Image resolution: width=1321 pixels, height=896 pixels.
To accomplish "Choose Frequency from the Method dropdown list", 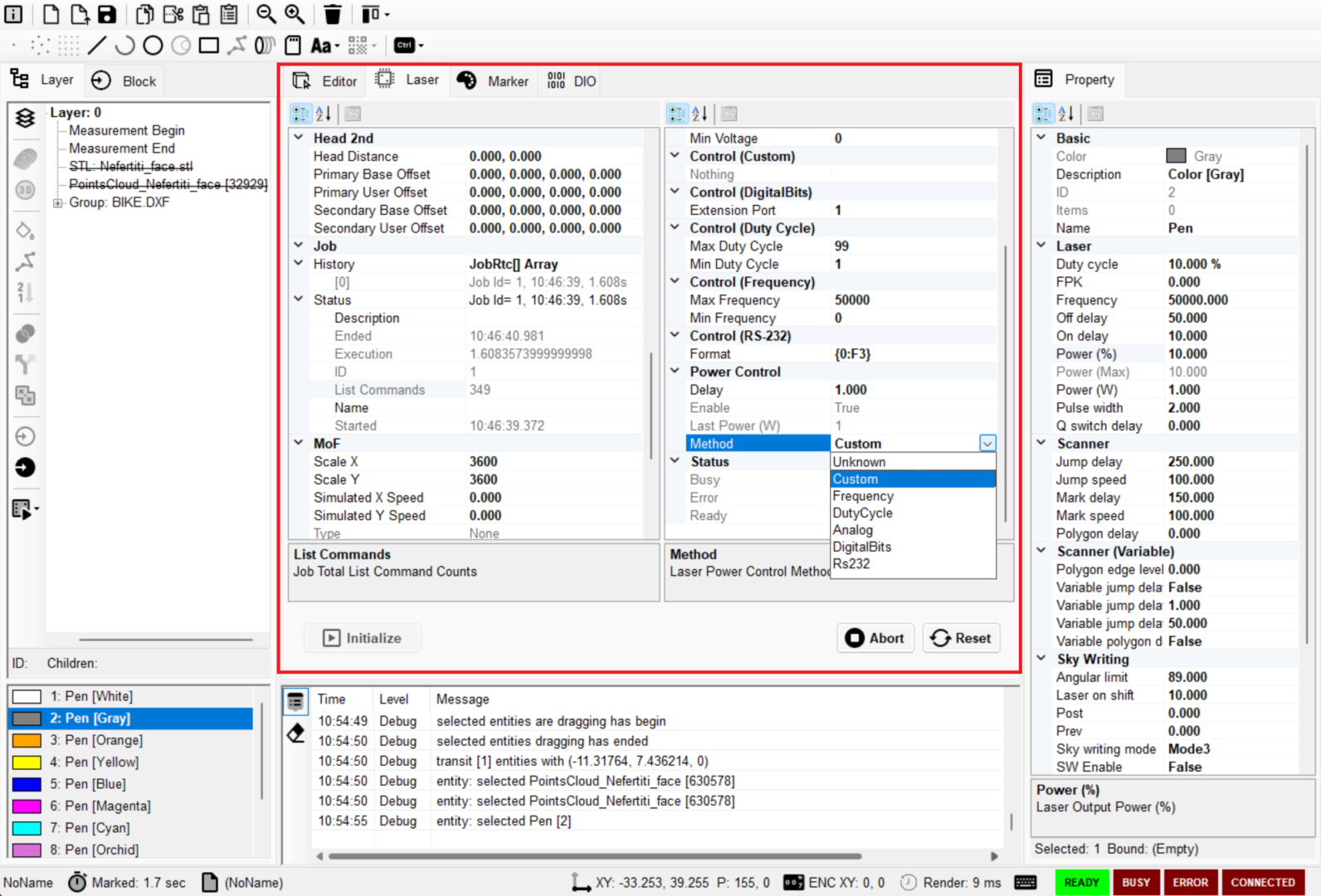I will (863, 496).
